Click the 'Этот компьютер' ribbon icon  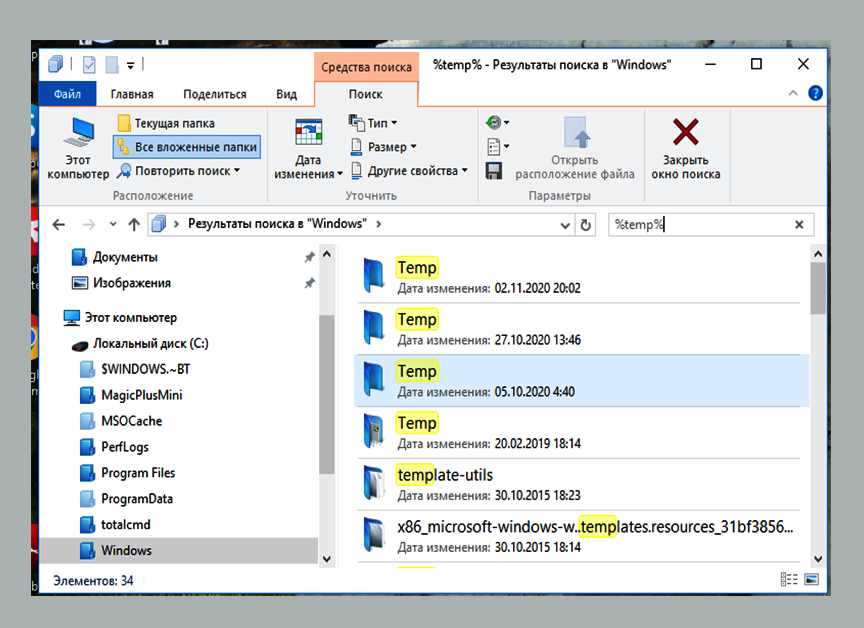78,147
